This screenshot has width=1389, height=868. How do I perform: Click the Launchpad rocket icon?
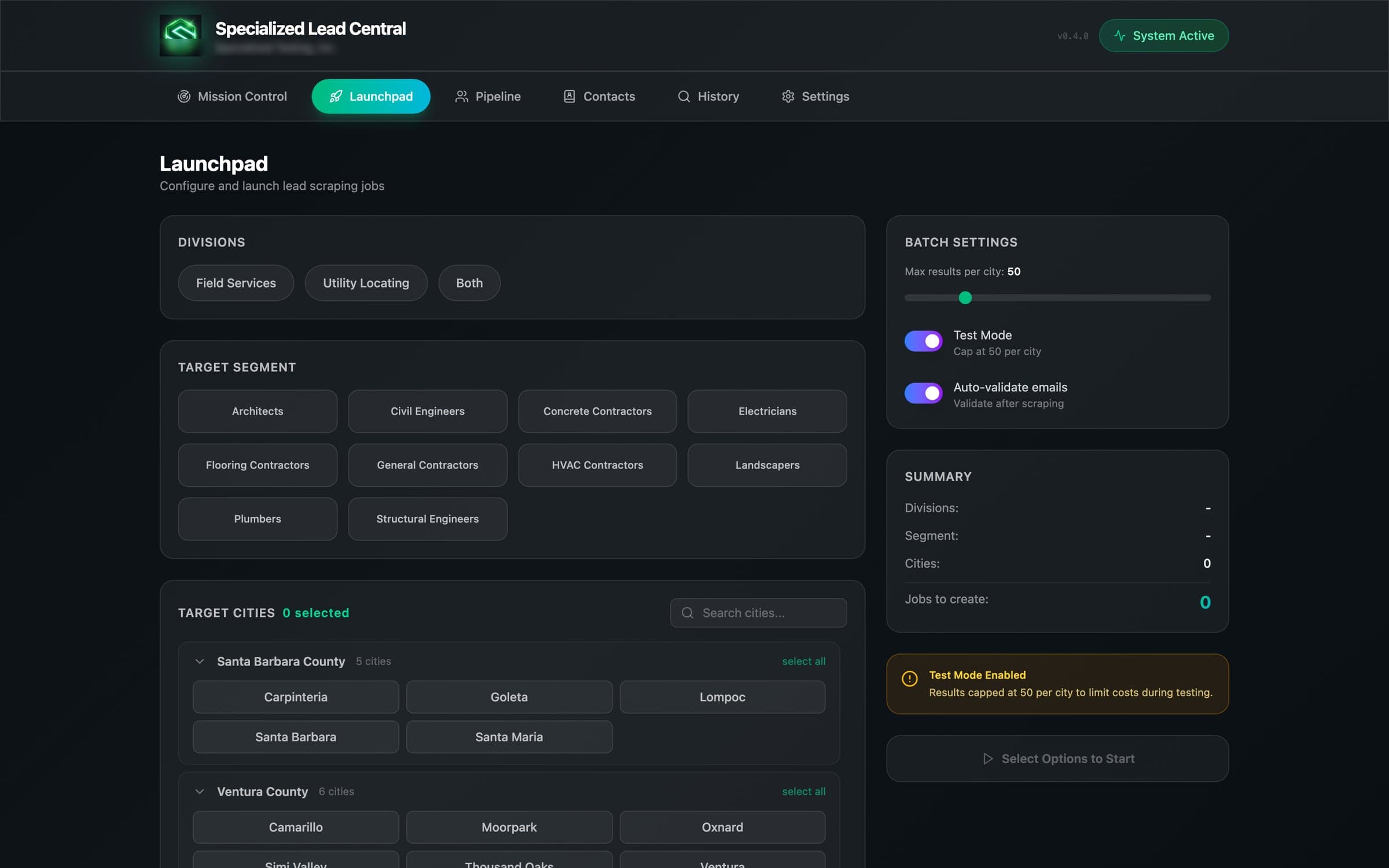pos(336,96)
